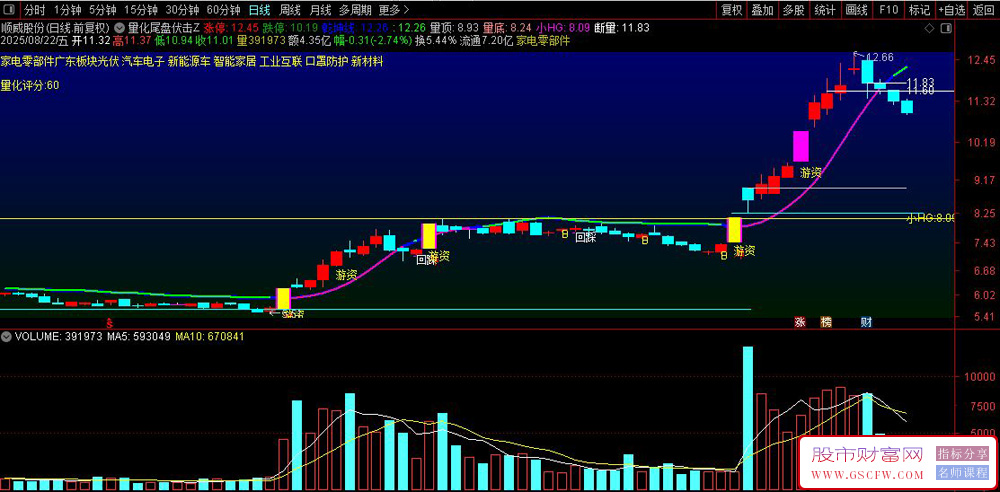Click the 2025/08/22/五 date text
The height and width of the screenshot is (492, 1000).
[34, 40]
